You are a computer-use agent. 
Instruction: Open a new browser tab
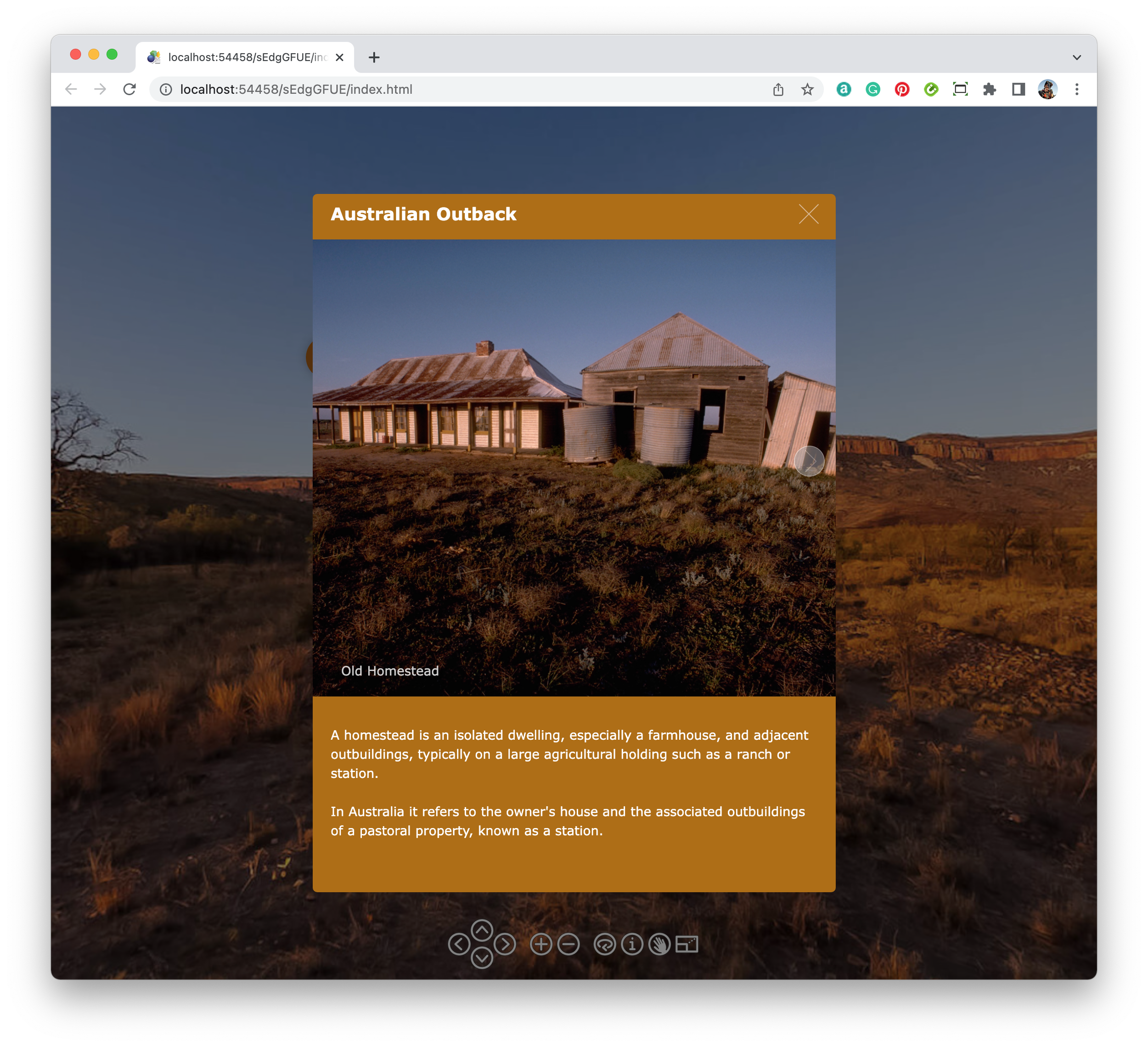point(374,57)
